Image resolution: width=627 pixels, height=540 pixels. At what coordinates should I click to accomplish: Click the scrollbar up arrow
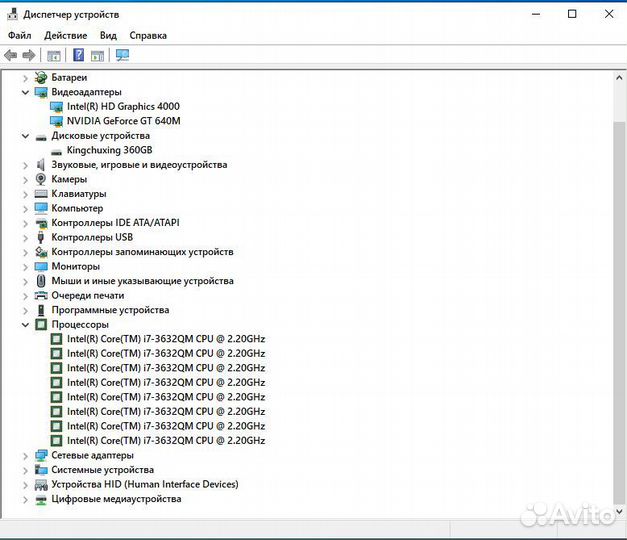(619, 77)
